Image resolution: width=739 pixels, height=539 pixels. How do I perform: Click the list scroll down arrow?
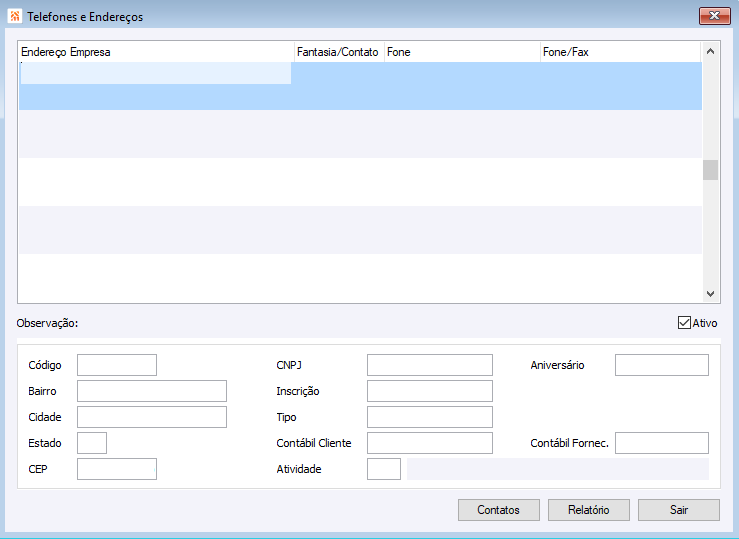(711, 294)
